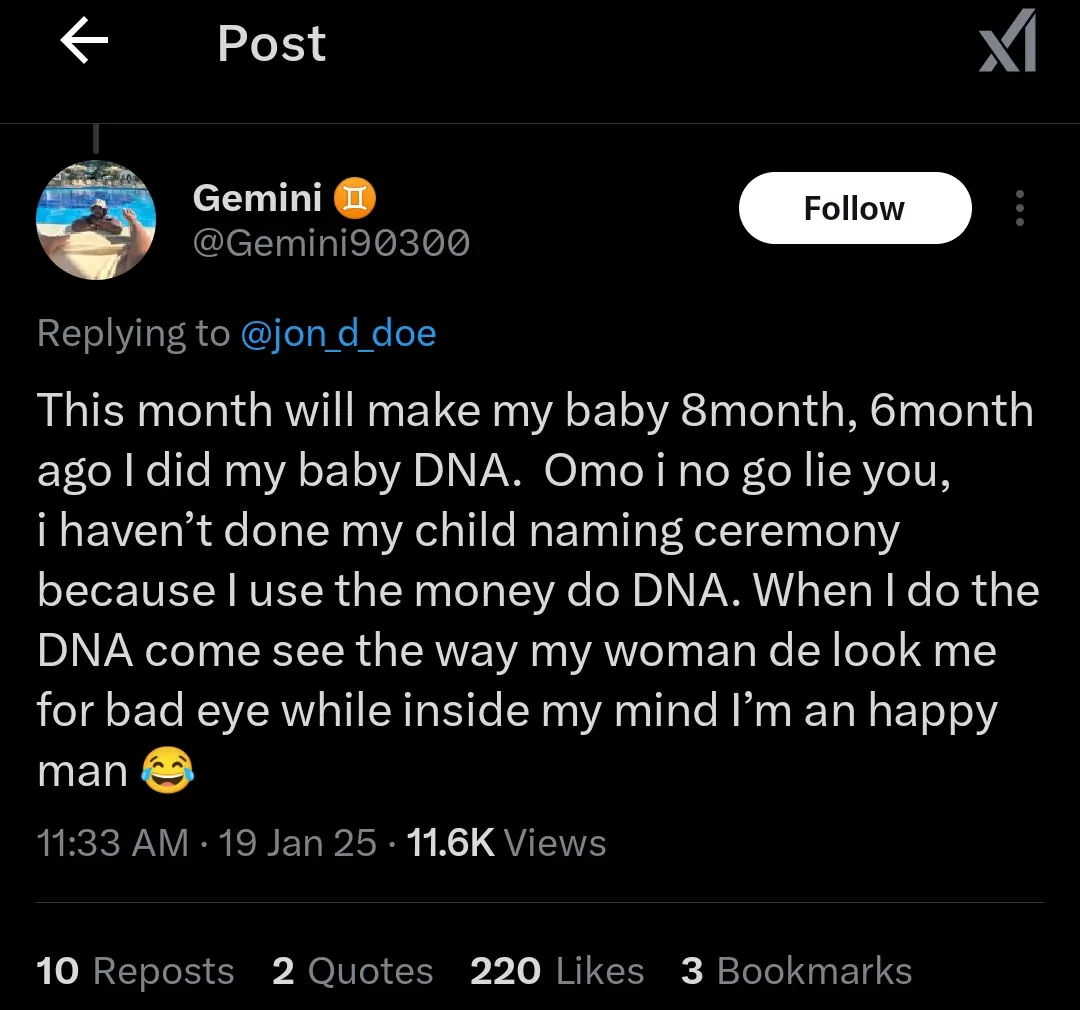Show the 3 Bookmarks count

tap(796, 971)
